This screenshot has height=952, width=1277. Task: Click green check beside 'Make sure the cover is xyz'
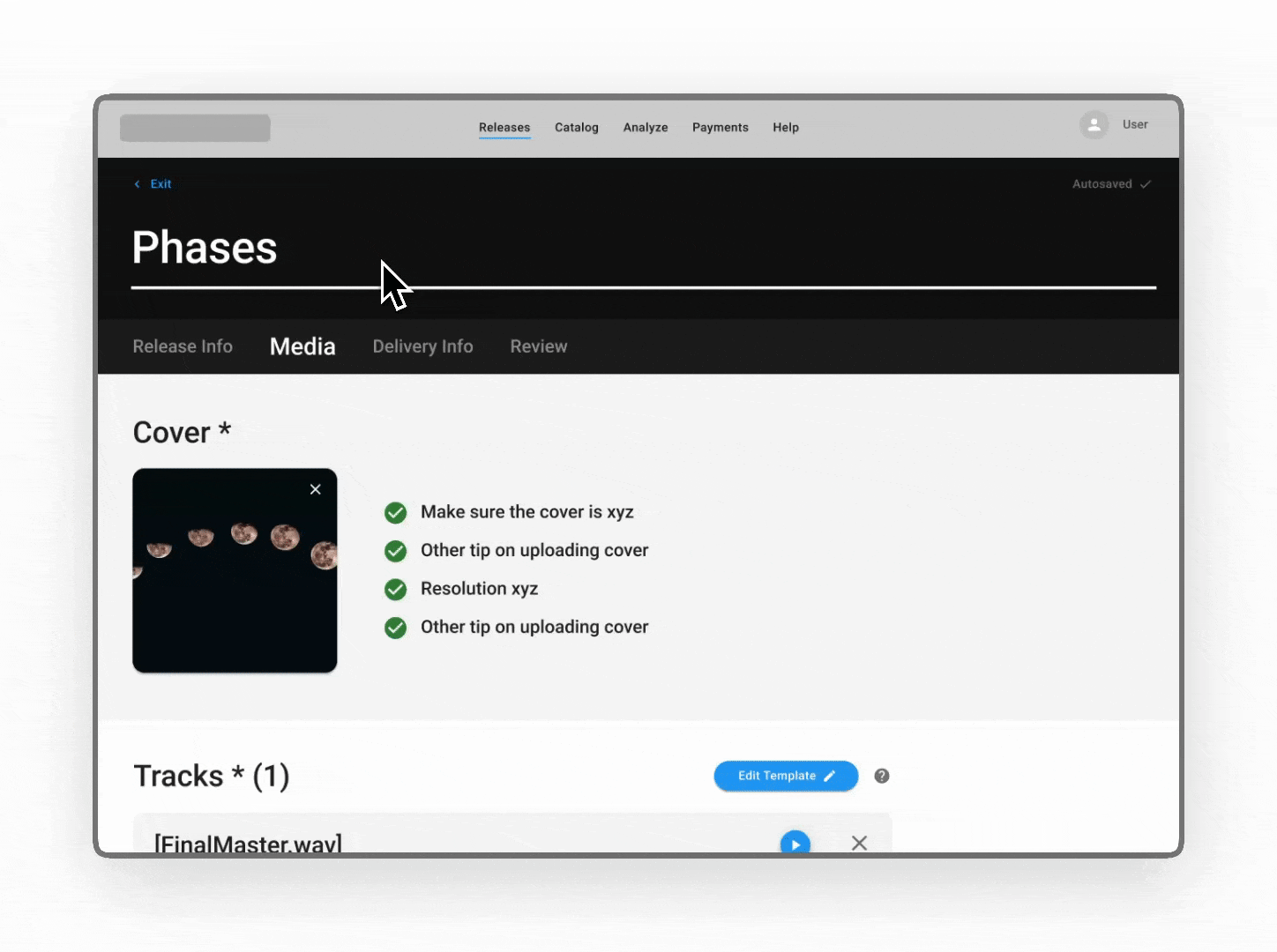pyautogui.click(x=396, y=512)
